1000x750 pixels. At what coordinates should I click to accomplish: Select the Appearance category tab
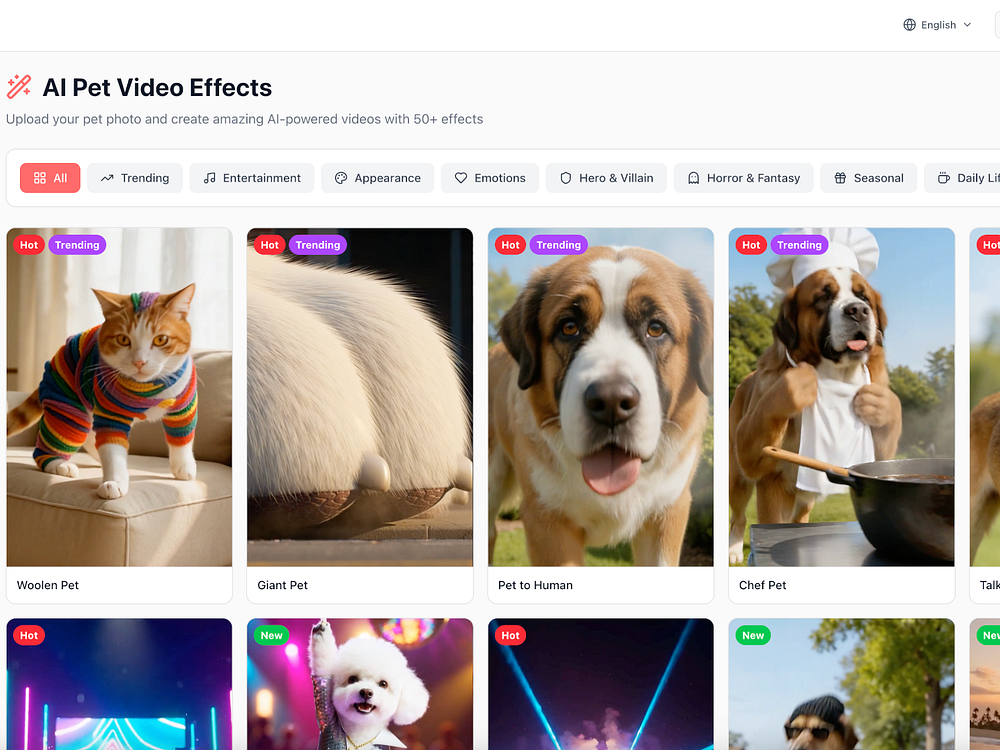(x=377, y=178)
